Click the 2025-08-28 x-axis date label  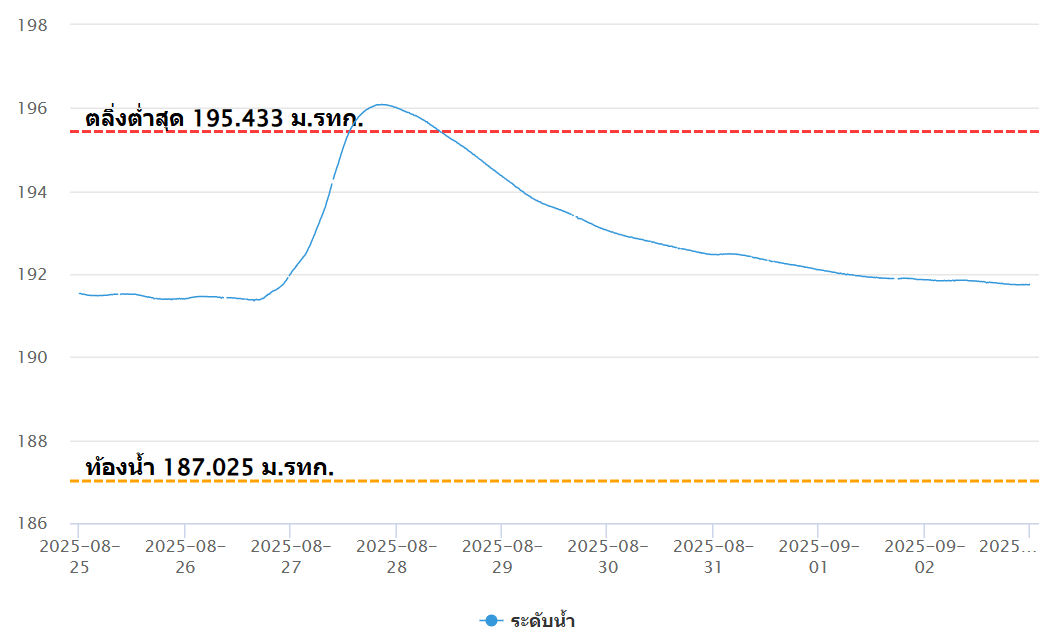coord(396,556)
